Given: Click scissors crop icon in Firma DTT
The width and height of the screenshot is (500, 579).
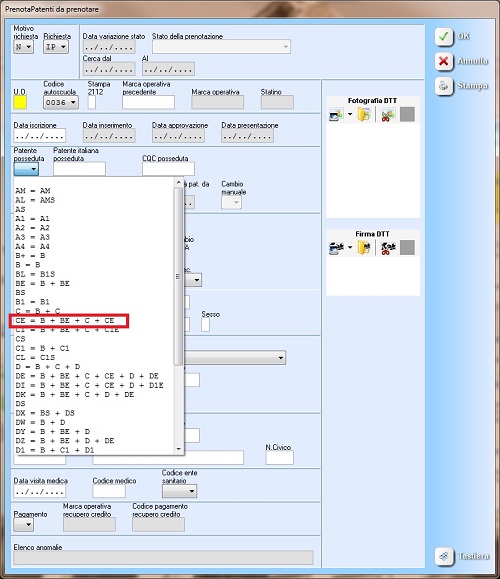Looking at the screenshot, I should pos(387,247).
